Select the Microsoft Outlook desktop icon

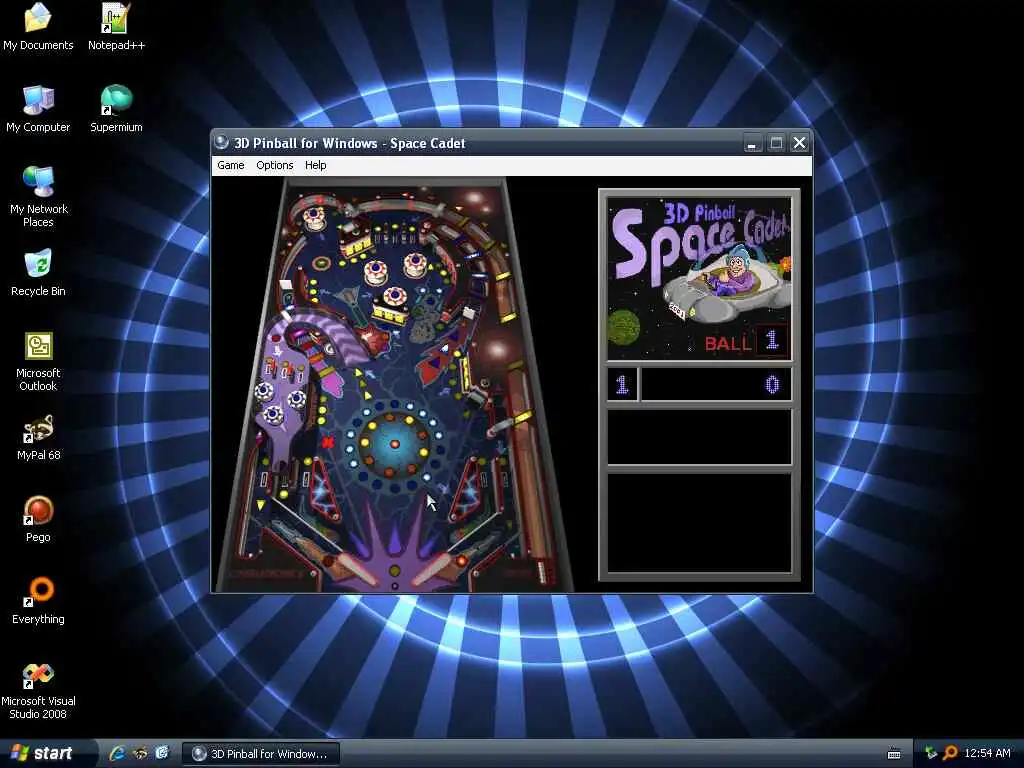[38, 361]
